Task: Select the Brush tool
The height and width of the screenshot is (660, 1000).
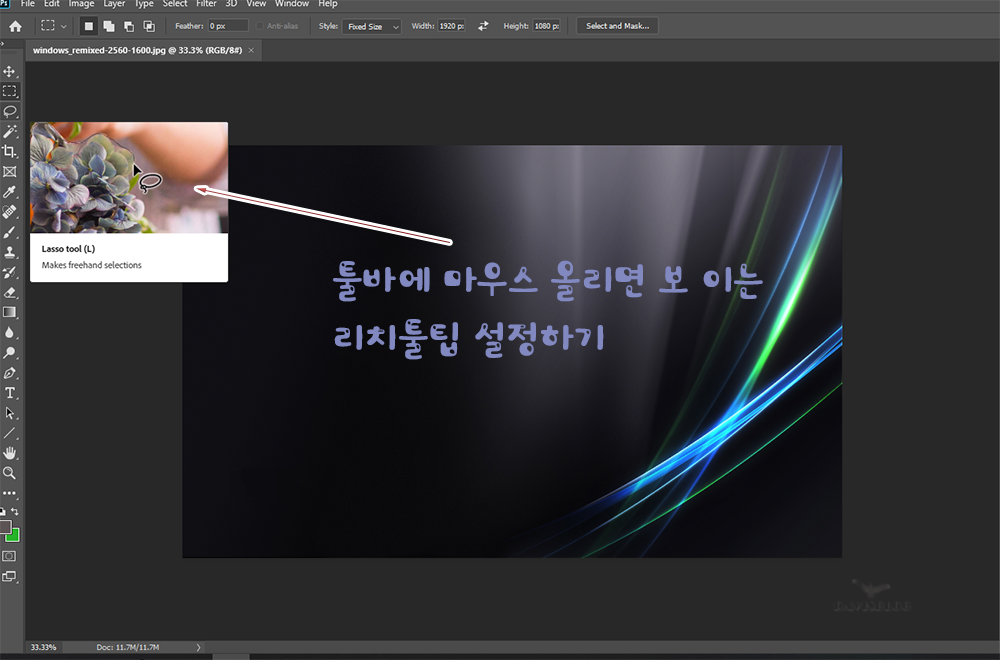Action: 10,232
